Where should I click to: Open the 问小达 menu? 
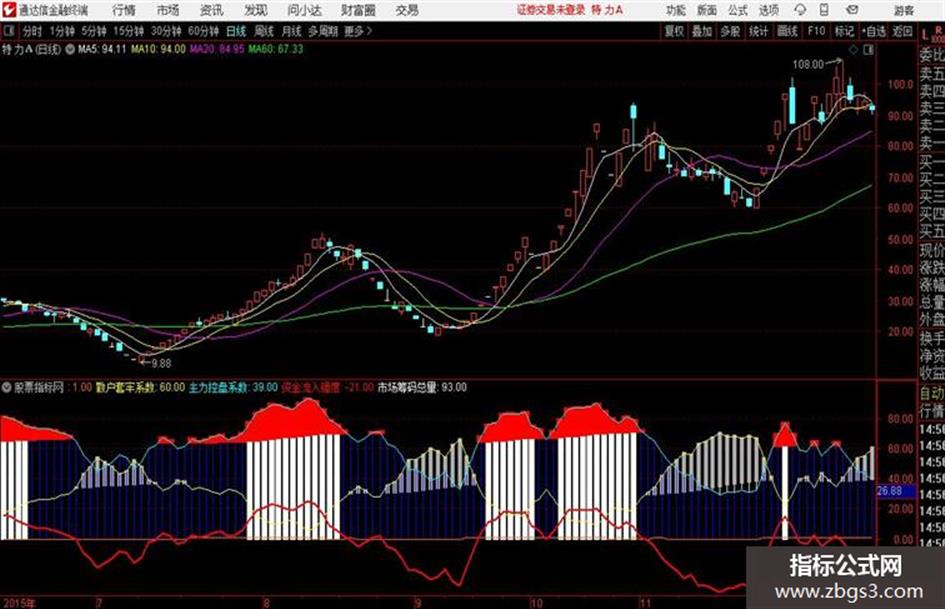click(x=304, y=10)
